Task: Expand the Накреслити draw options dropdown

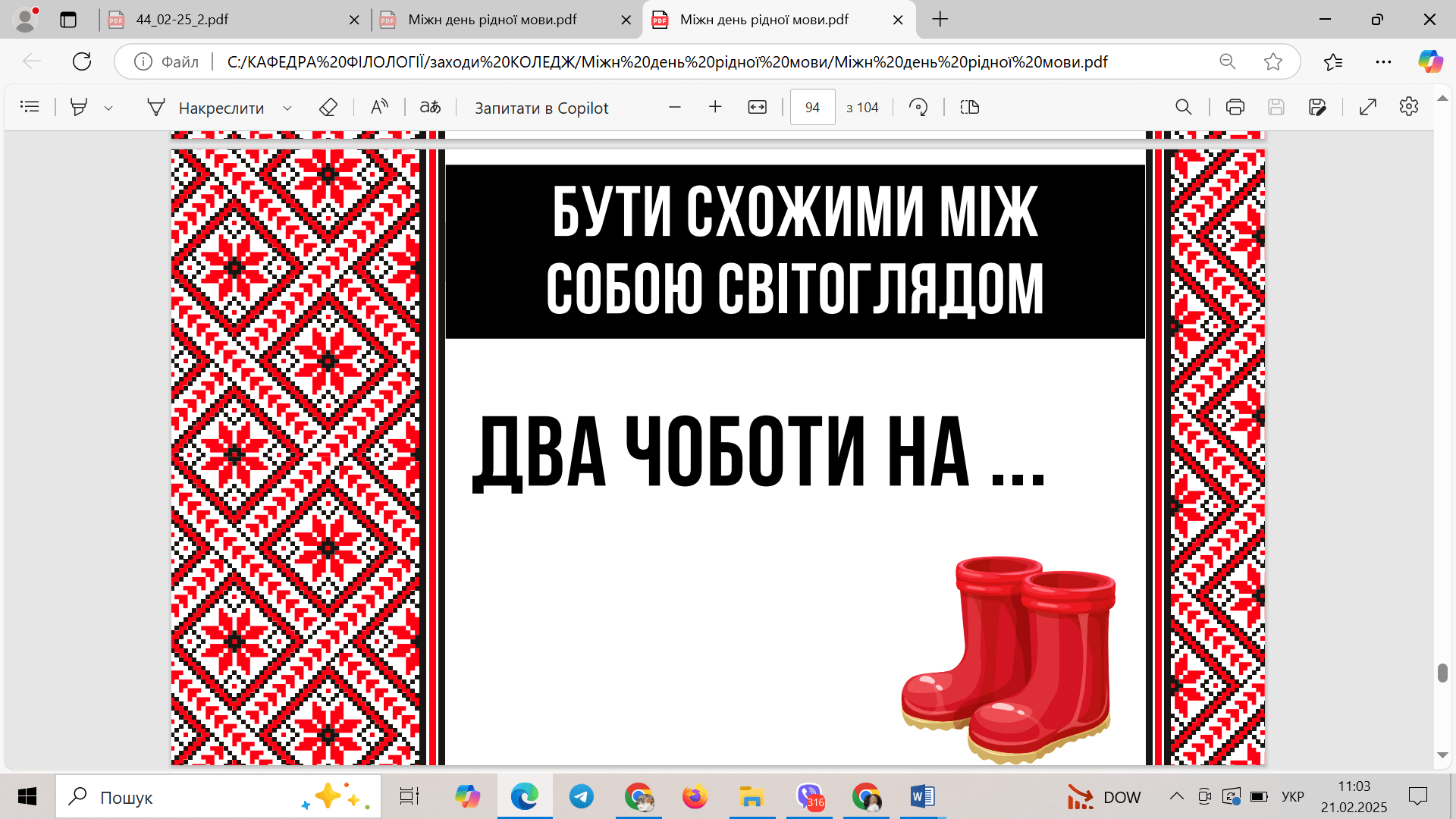Action: [287, 108]
